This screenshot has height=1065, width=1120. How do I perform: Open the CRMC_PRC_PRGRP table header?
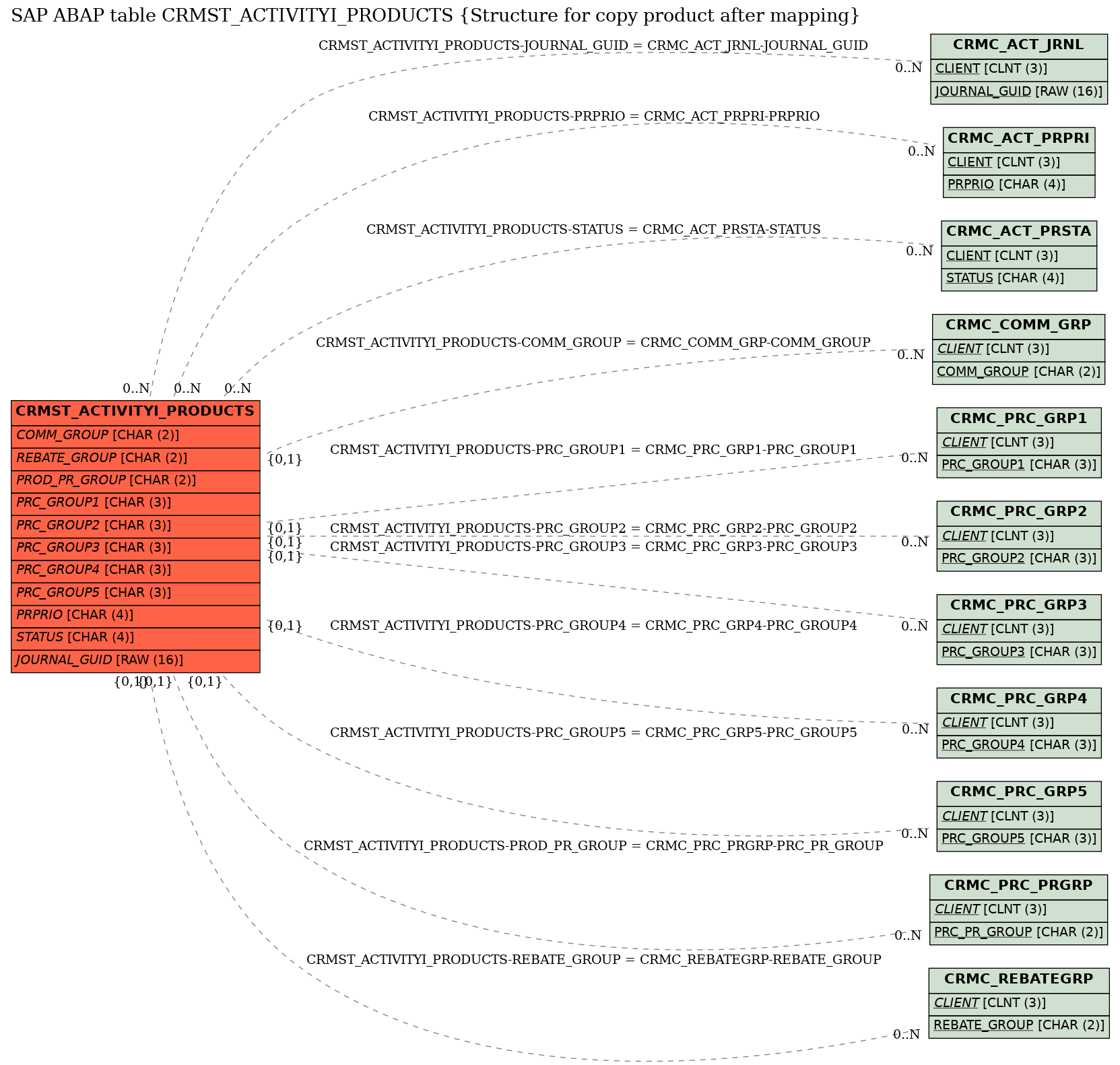tap(1018, 886)
